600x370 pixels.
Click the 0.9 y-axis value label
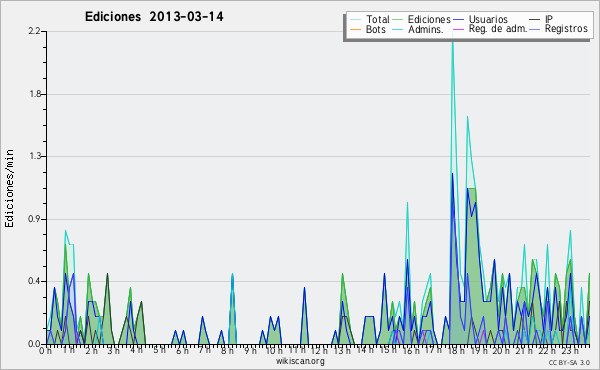tap(34, 219)
